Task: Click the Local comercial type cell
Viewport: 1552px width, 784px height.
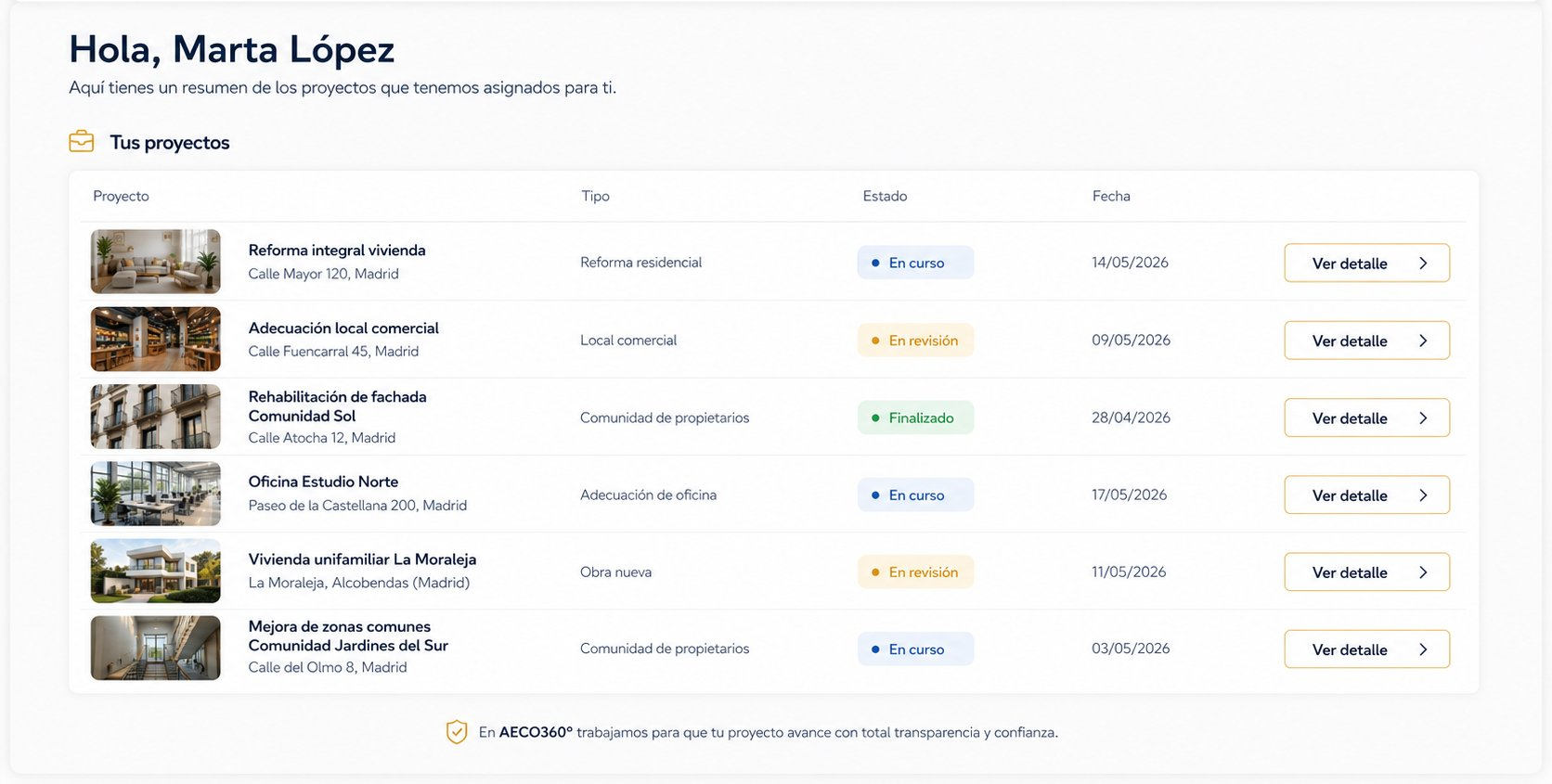Action: [x=628, y=341]
